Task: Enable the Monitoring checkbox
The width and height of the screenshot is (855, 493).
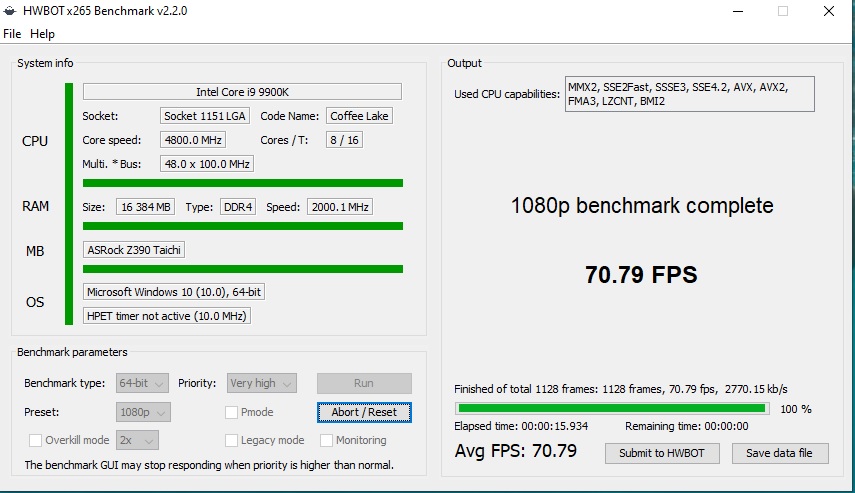Action: click(326, 440)
